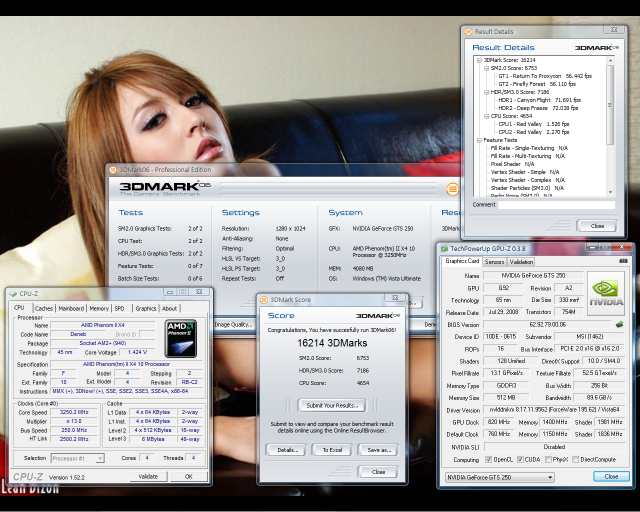The height and width of the screenshot is (512, 640).
Task: Select the Fill Rate - Single-Texturing row
Action: (x=529, y=148)
